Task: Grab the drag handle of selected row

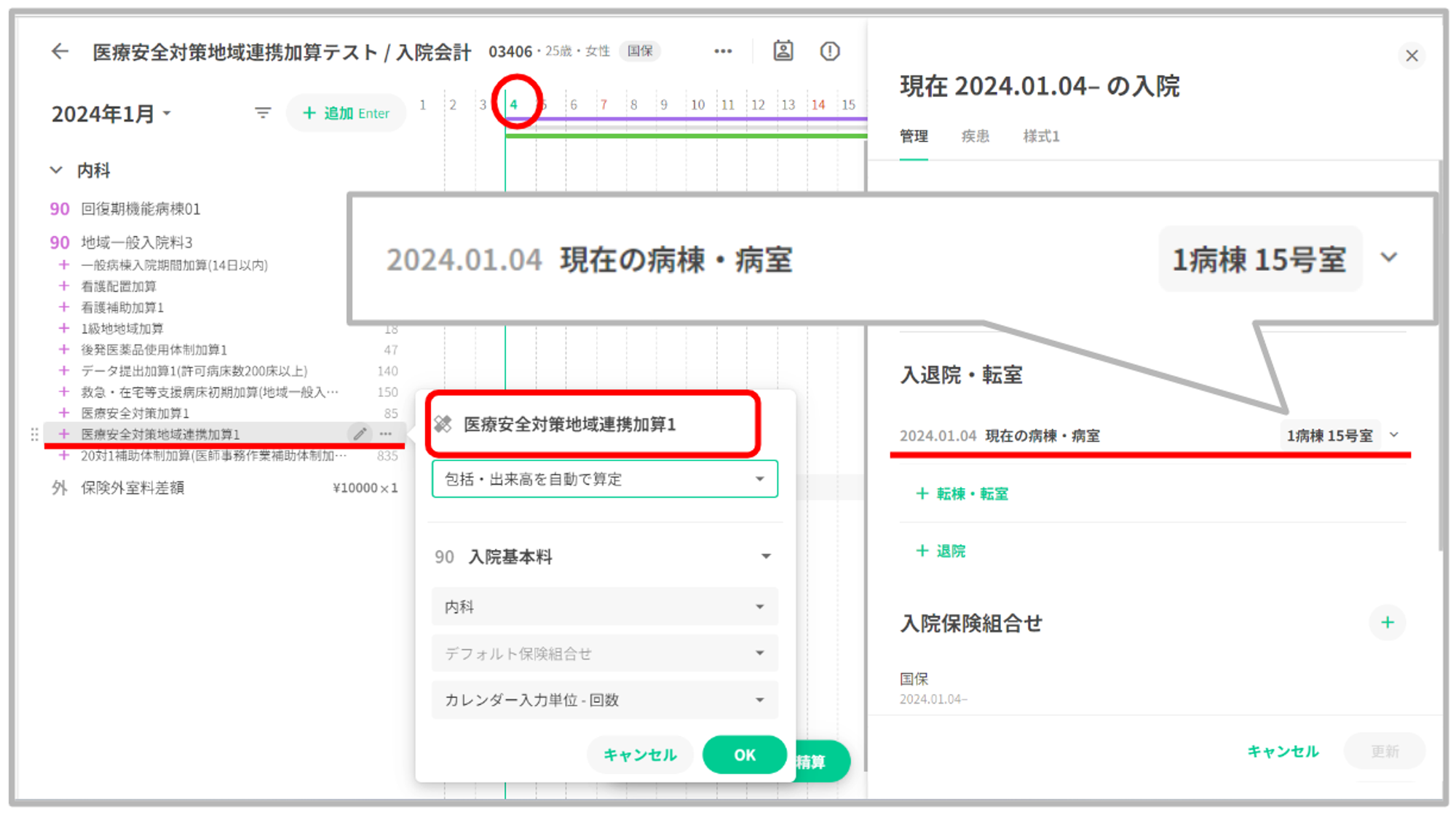Action: click(34, 434)
